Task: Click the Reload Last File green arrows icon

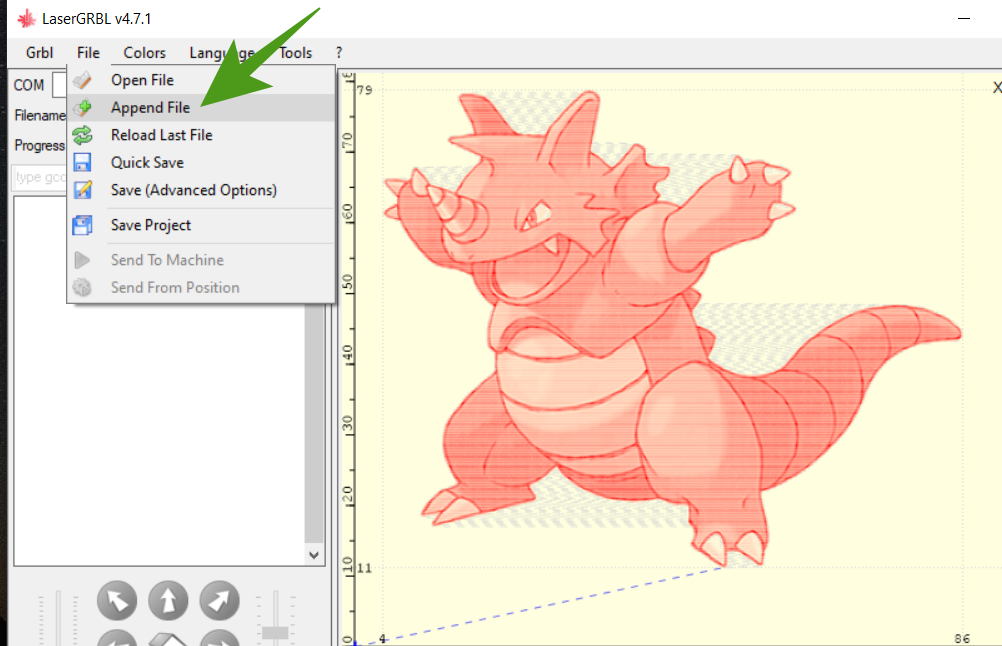Action: [82, 135]
